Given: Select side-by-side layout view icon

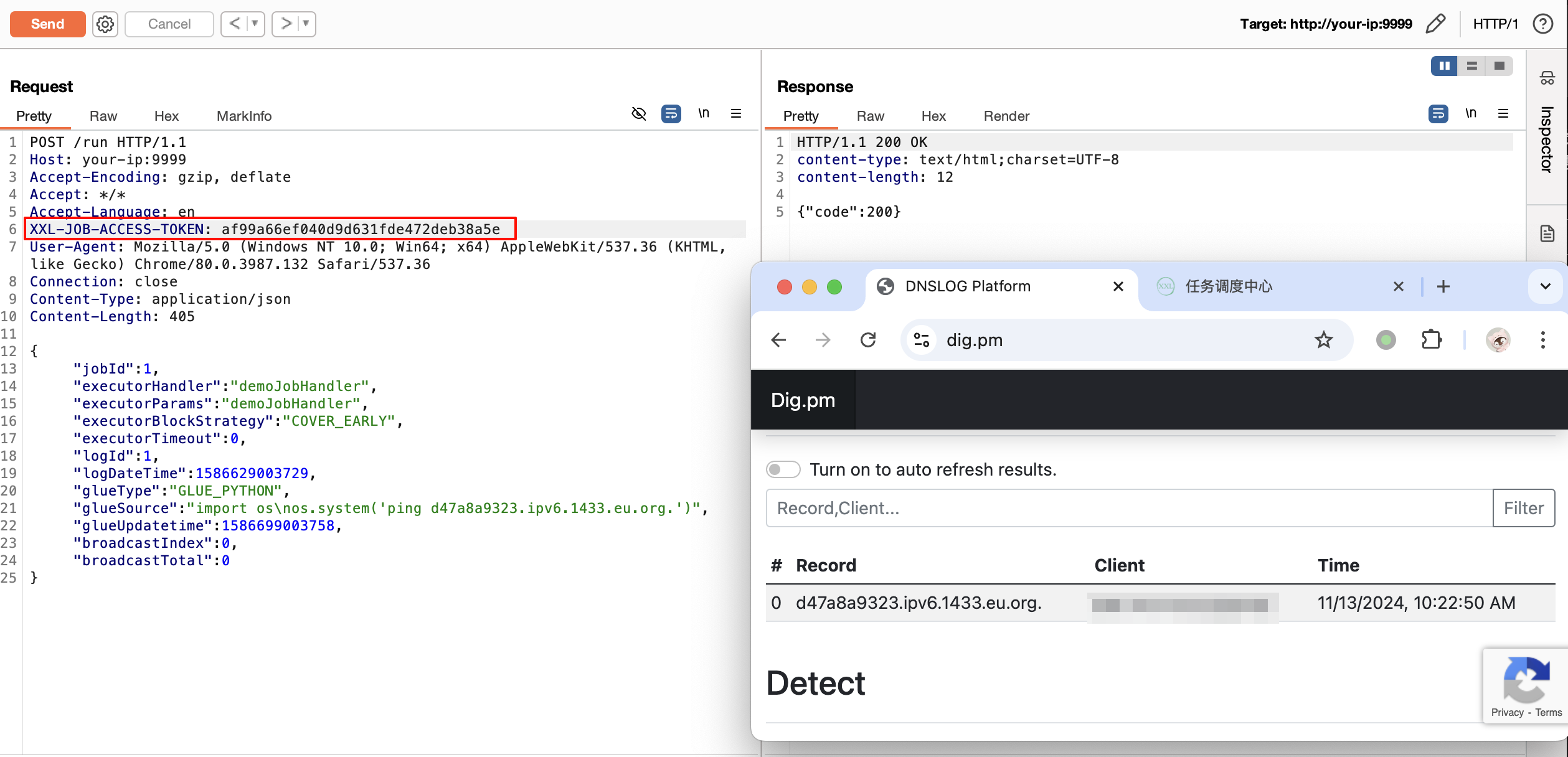Looking at the screenshot, I should click(x=1444, y=66).
